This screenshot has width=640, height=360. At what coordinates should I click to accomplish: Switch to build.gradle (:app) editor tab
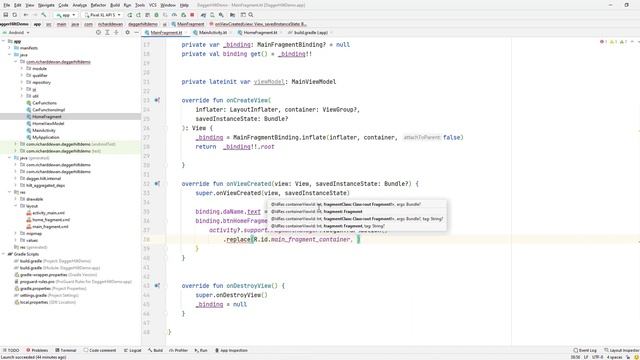pos(311,32)
